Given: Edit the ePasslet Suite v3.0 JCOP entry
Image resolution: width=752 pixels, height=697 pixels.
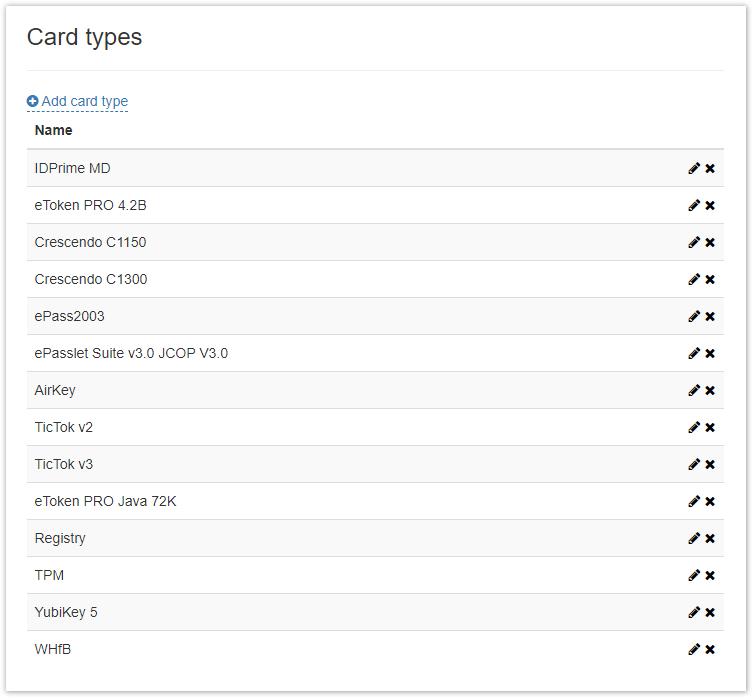Looking at the screenshot, I should 694,353.
